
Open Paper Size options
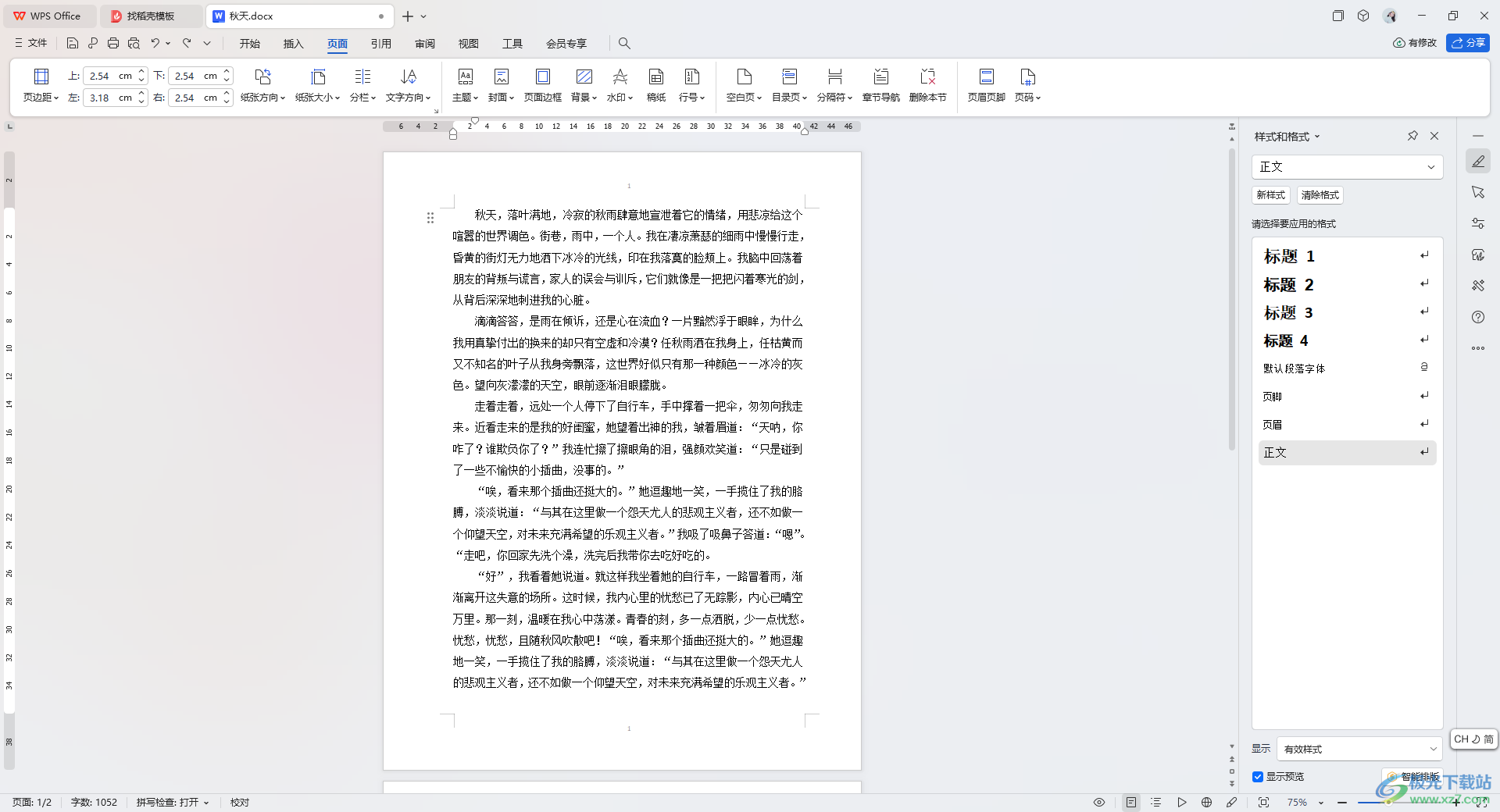[317, 85]
